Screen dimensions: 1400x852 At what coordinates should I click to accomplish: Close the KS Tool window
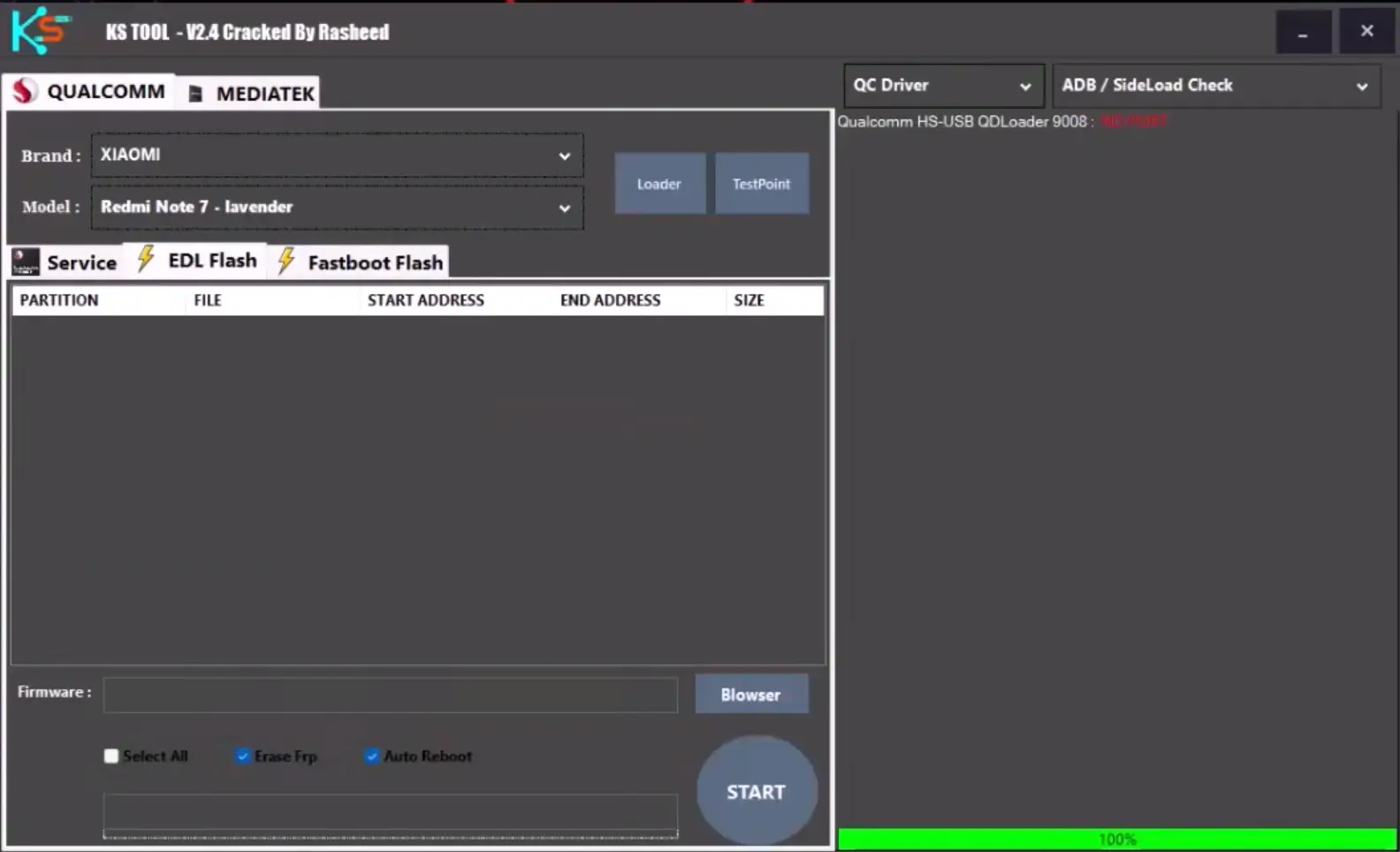click(x=1366, y=32)
